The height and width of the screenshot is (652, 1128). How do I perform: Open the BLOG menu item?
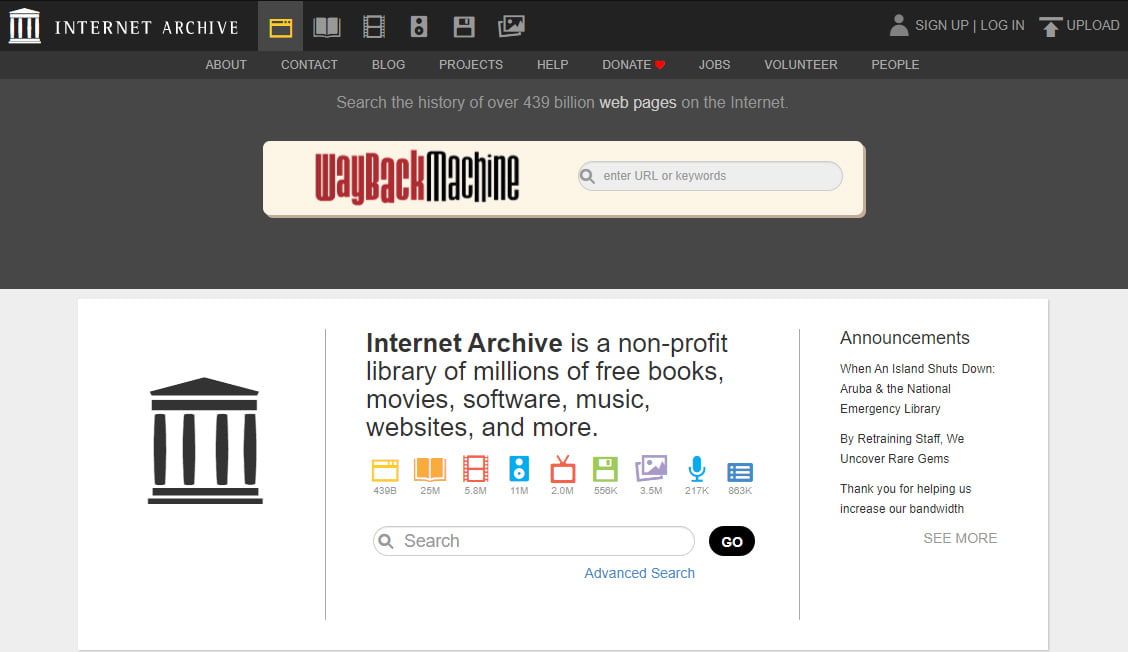(x=388, y=65)
